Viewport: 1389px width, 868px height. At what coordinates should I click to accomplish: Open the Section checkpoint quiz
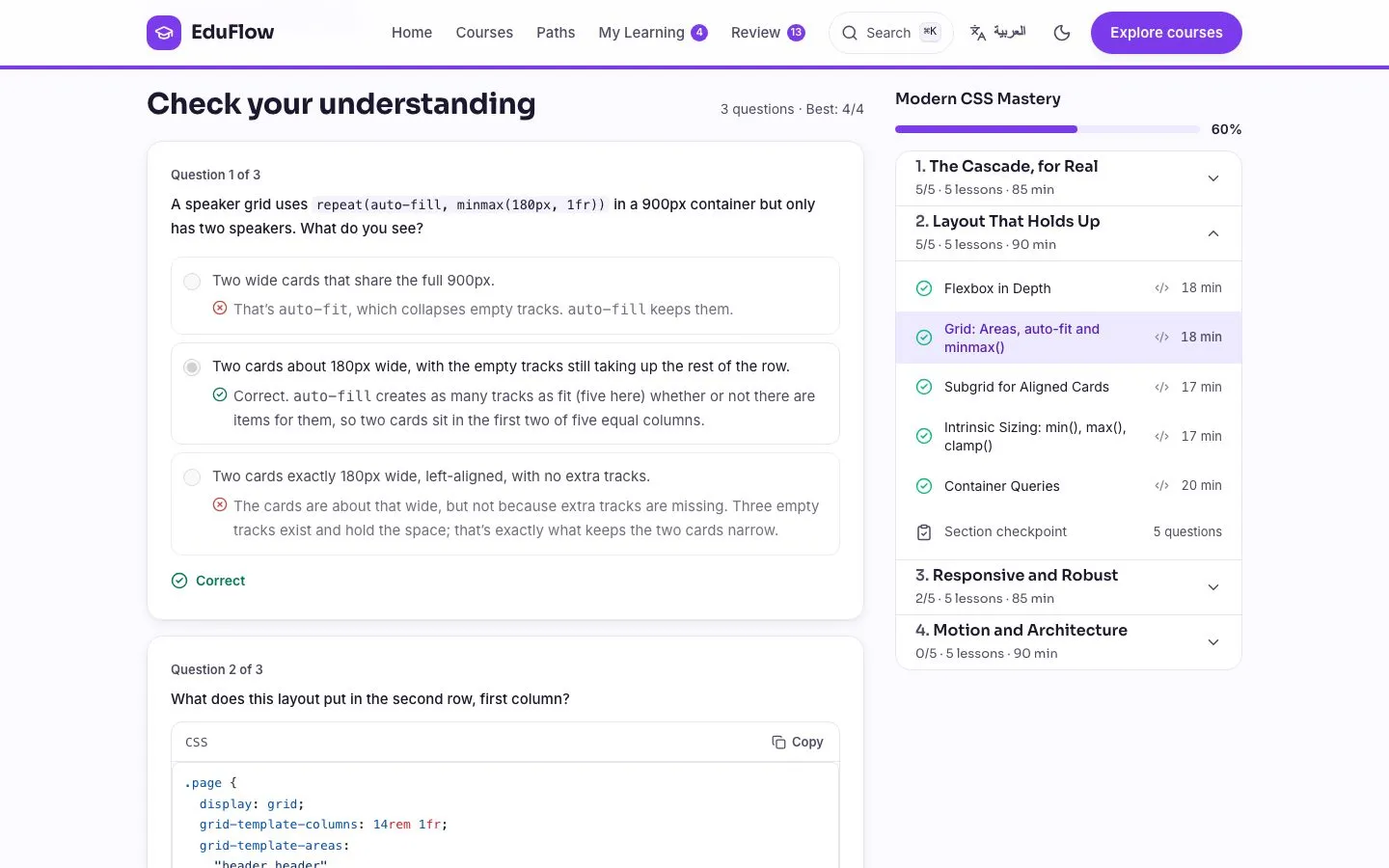(1069, 532)
